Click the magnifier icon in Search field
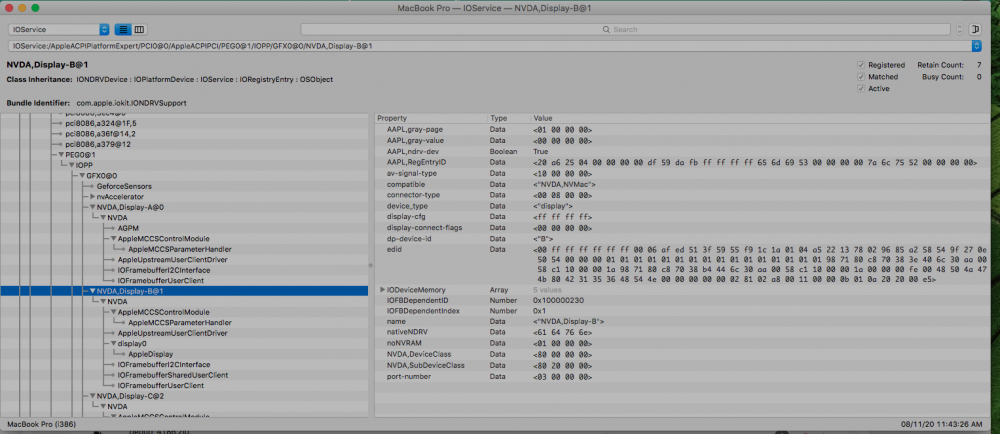This screenshot has width=1000, height=434. point(607,30)
